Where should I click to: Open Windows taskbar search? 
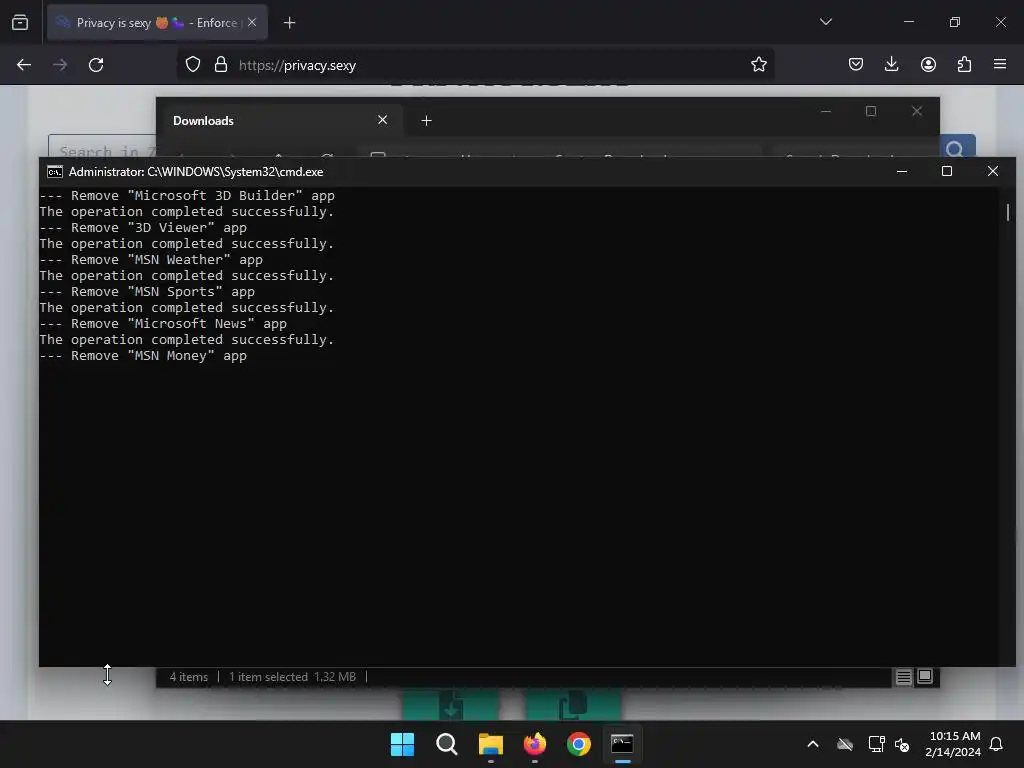click(x=447, y=744)
